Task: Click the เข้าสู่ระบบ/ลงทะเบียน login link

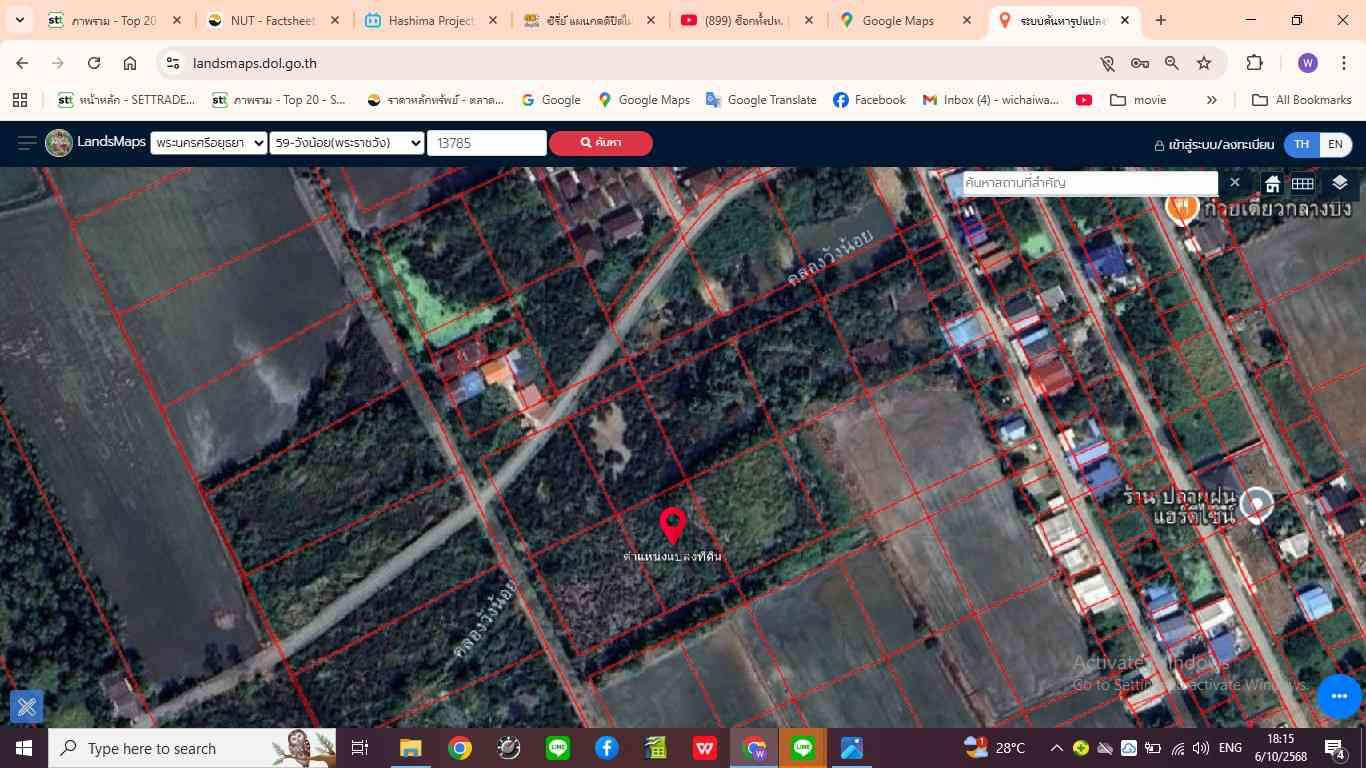Action: 1214,144
